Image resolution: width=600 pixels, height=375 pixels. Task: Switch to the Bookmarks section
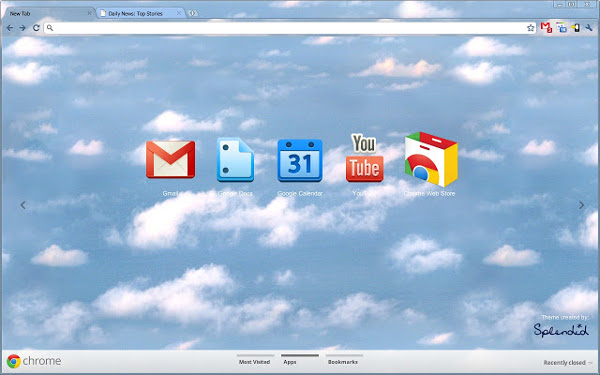[x=343, y=362]
